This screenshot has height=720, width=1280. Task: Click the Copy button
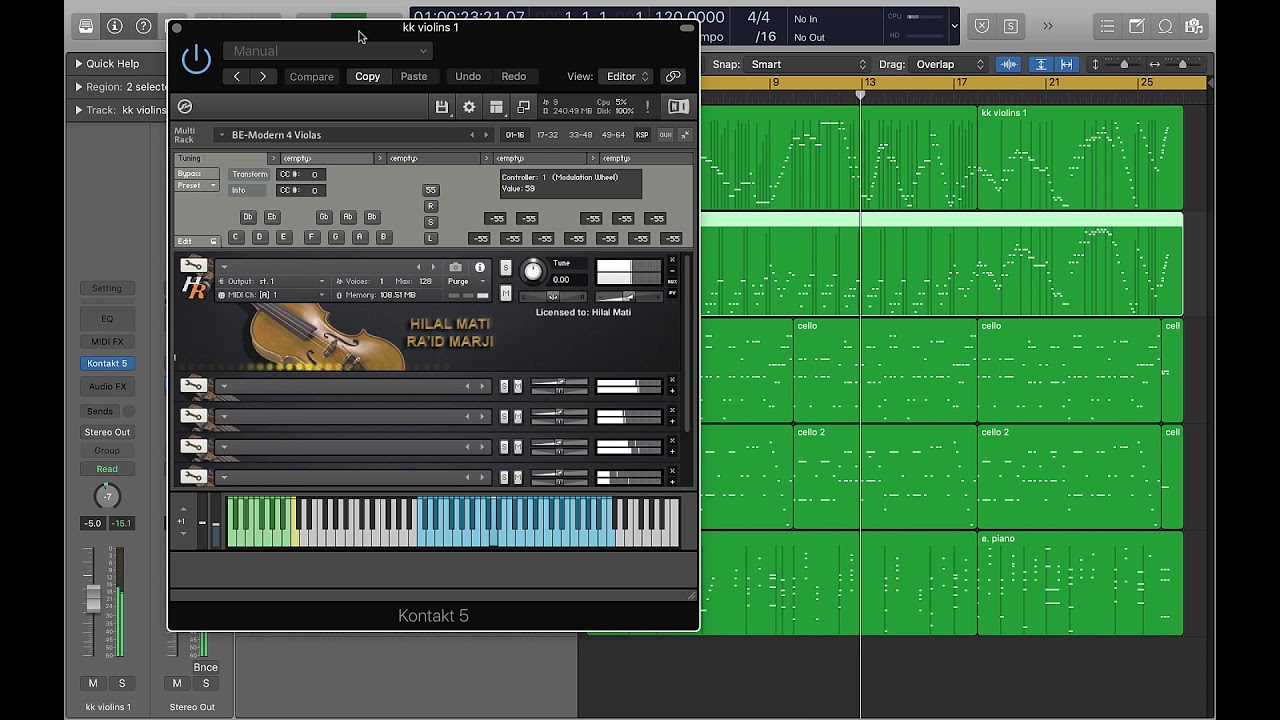coord(367,76)
